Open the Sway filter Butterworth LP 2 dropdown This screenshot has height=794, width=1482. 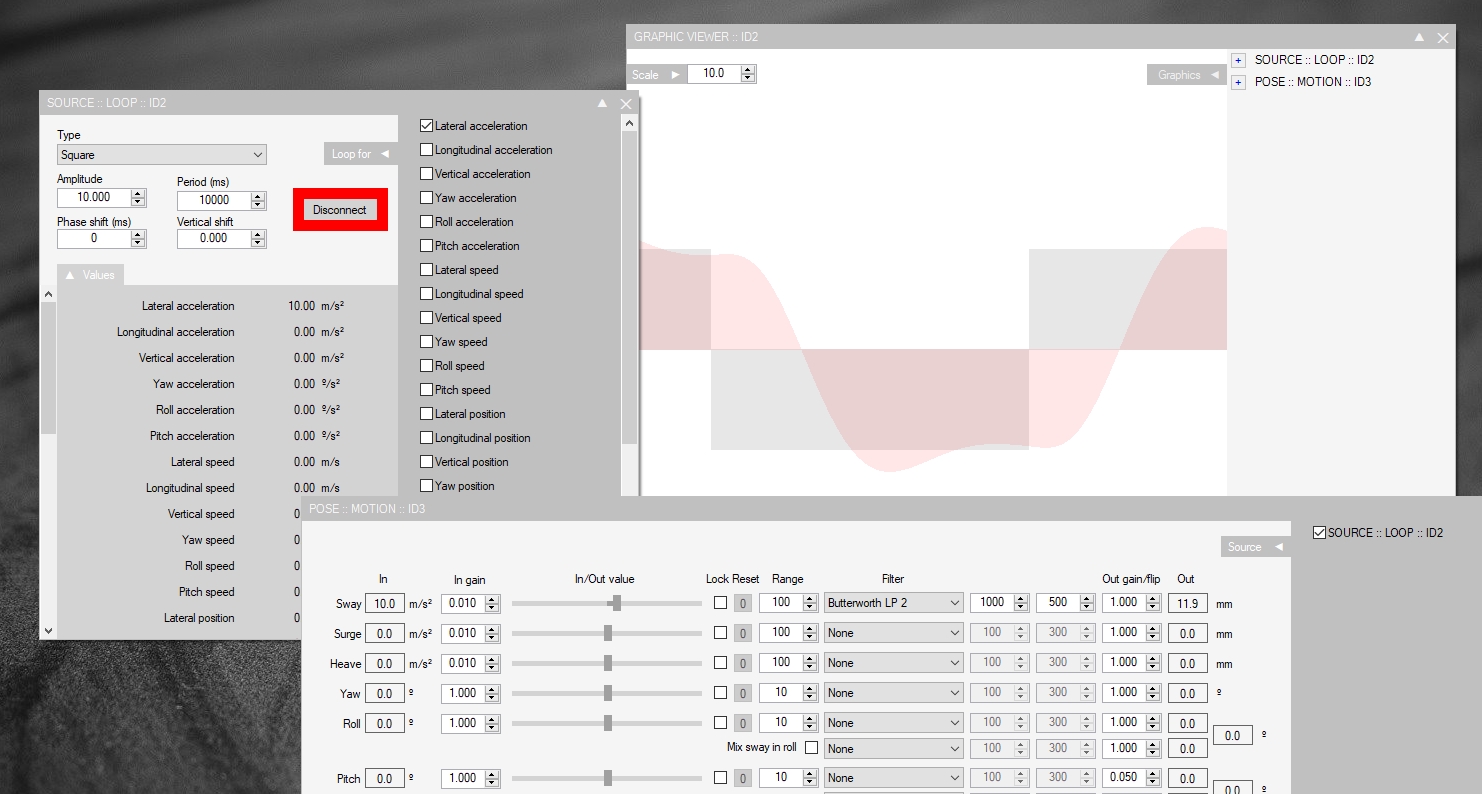(x=893, y=603)
